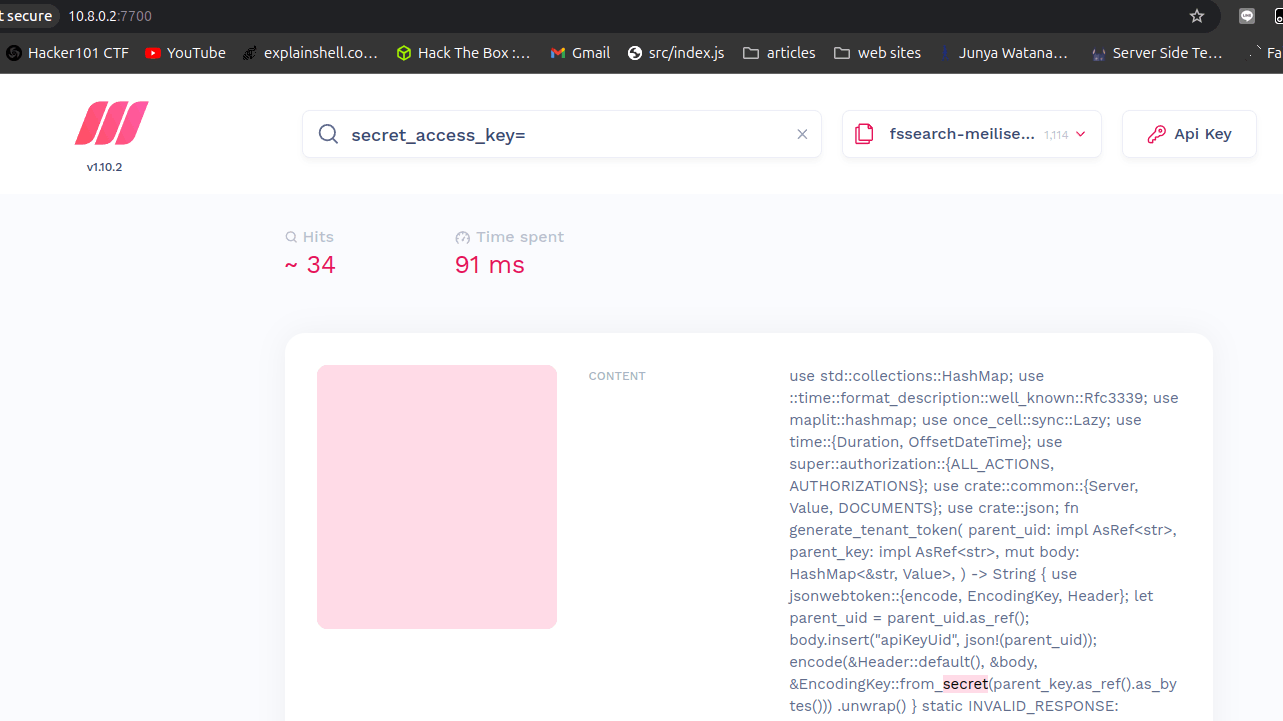
Task: Click the Hits count ~ 34
Action: (x=310, y=265)
